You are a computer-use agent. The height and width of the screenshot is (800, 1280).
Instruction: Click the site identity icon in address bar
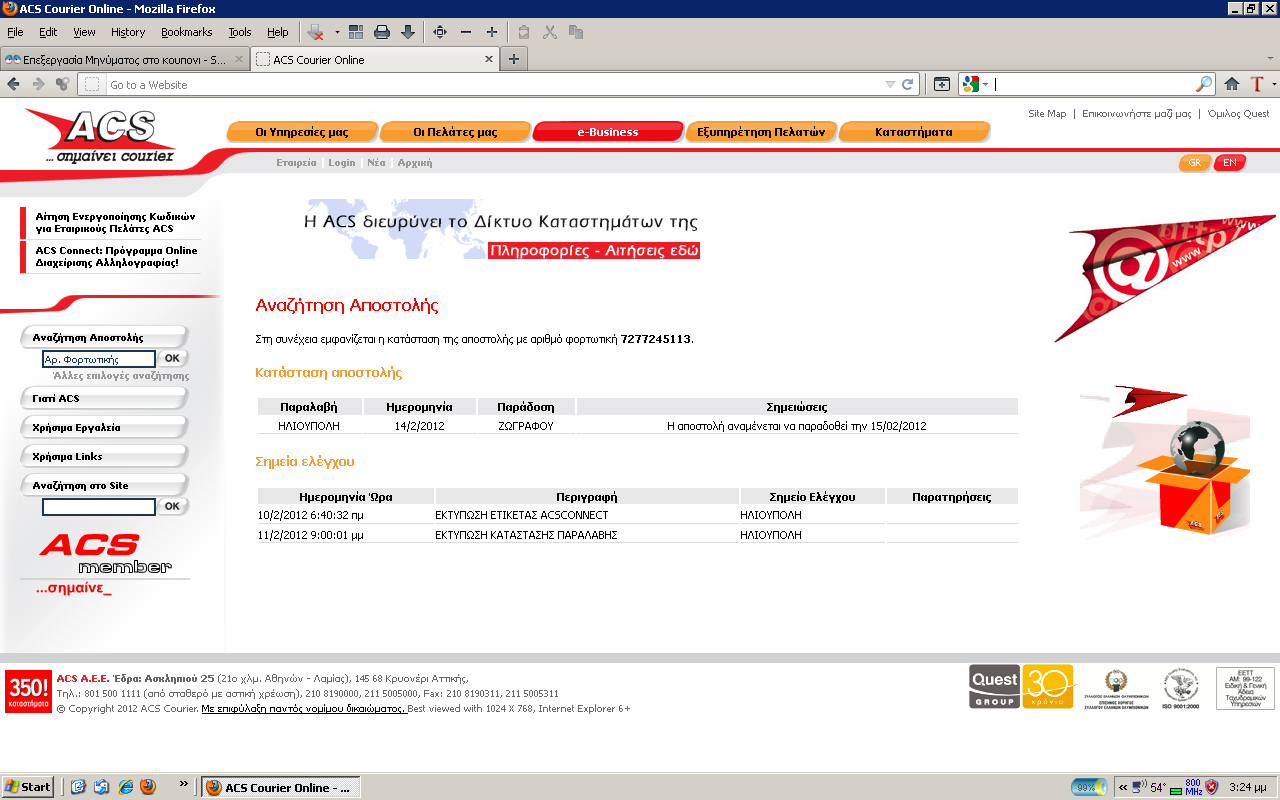(x=92, y=85)
